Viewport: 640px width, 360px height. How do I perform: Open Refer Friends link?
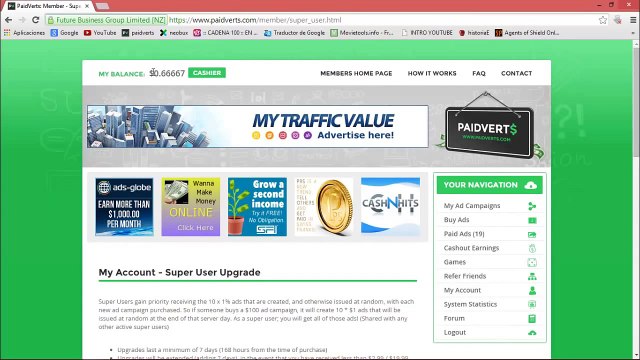click(465, 276)
